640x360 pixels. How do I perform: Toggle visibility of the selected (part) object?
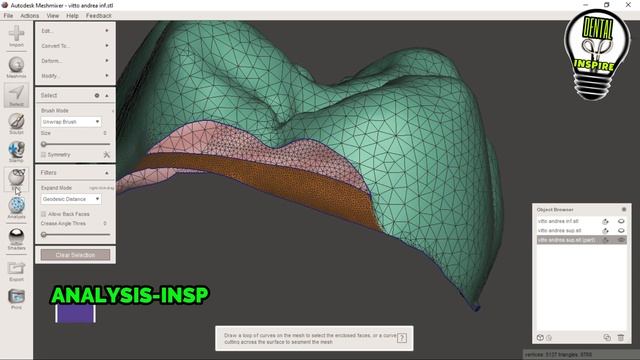pos(621,240)
